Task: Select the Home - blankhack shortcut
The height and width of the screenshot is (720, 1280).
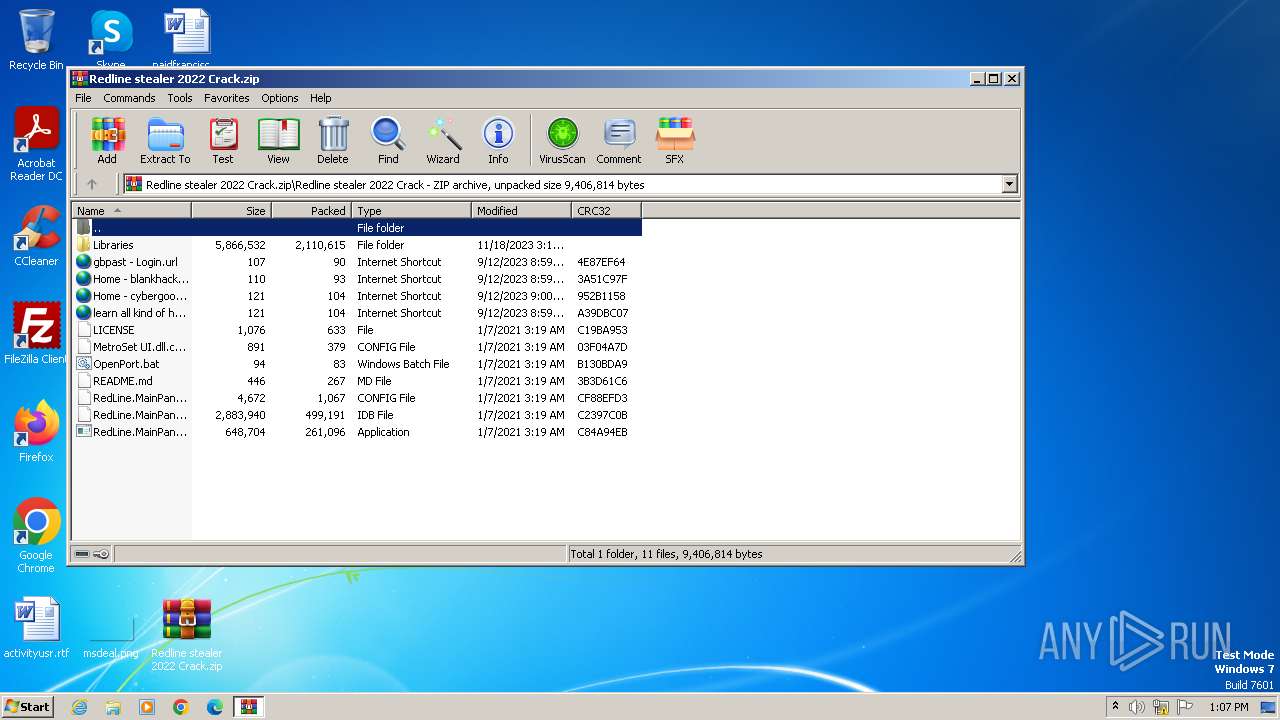Action: [357, 279]
